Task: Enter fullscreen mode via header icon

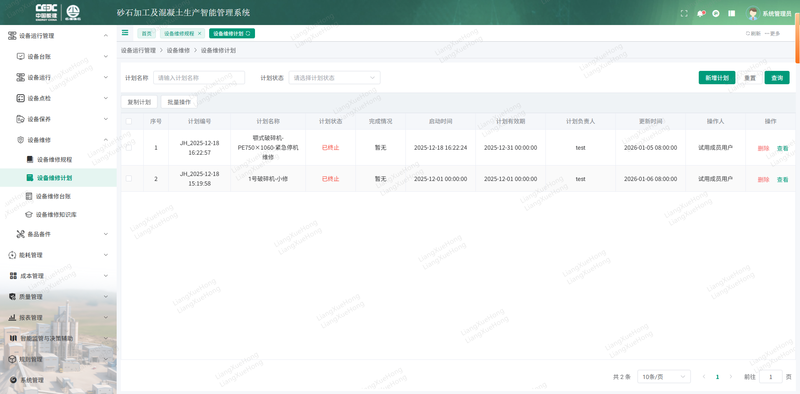Action: [x=684, y=14]
